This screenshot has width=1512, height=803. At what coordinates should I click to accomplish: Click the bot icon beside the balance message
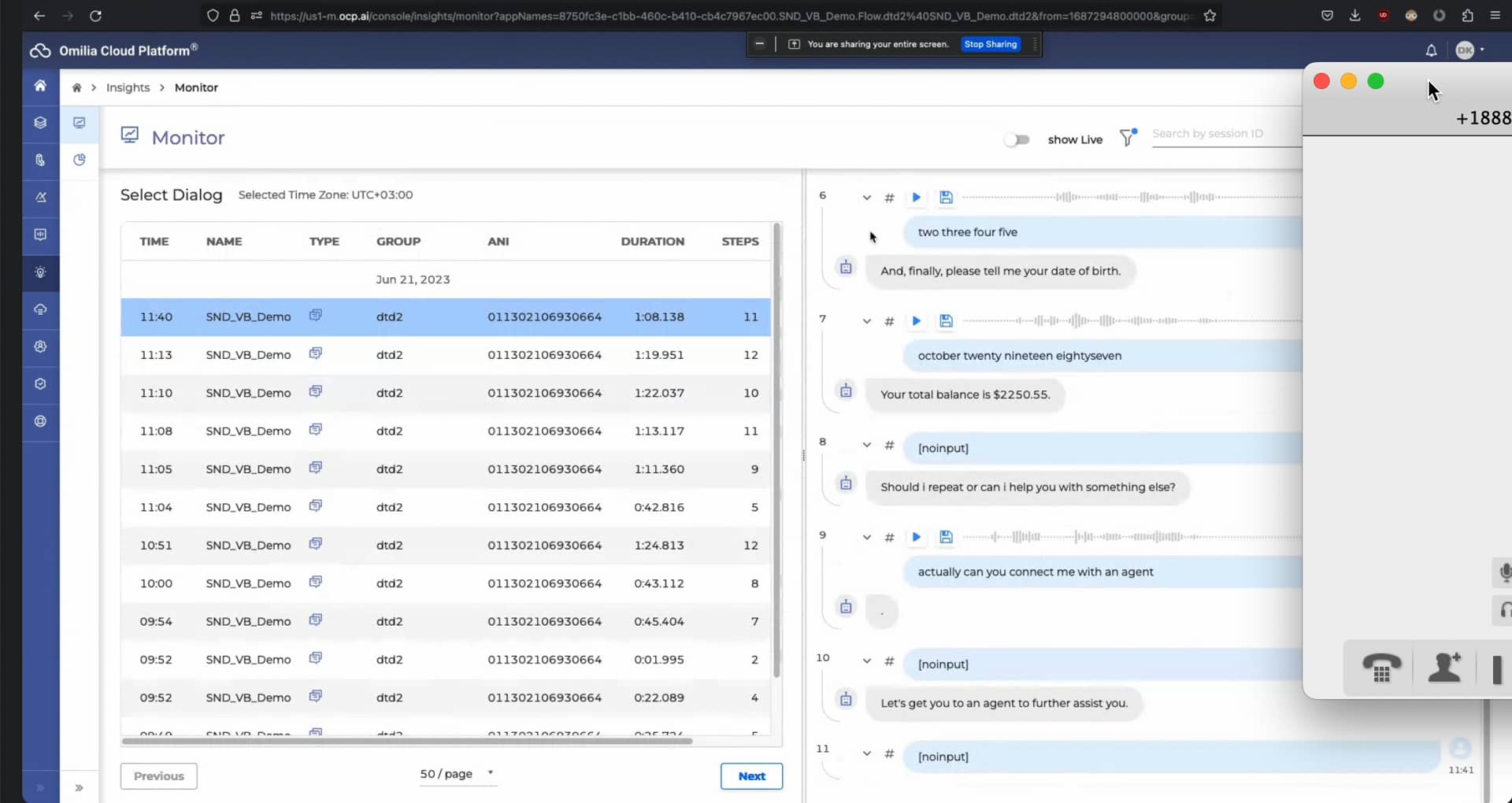coord(846,390)
